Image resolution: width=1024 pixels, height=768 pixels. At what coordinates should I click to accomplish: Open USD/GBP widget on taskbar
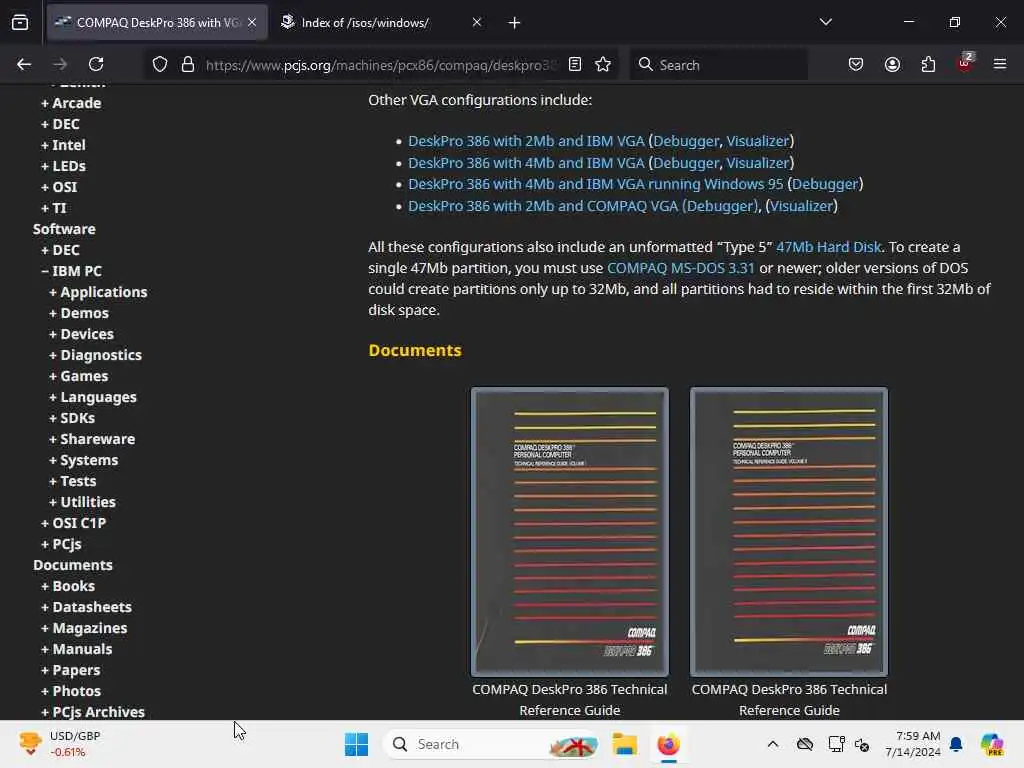tap(60, 744)
